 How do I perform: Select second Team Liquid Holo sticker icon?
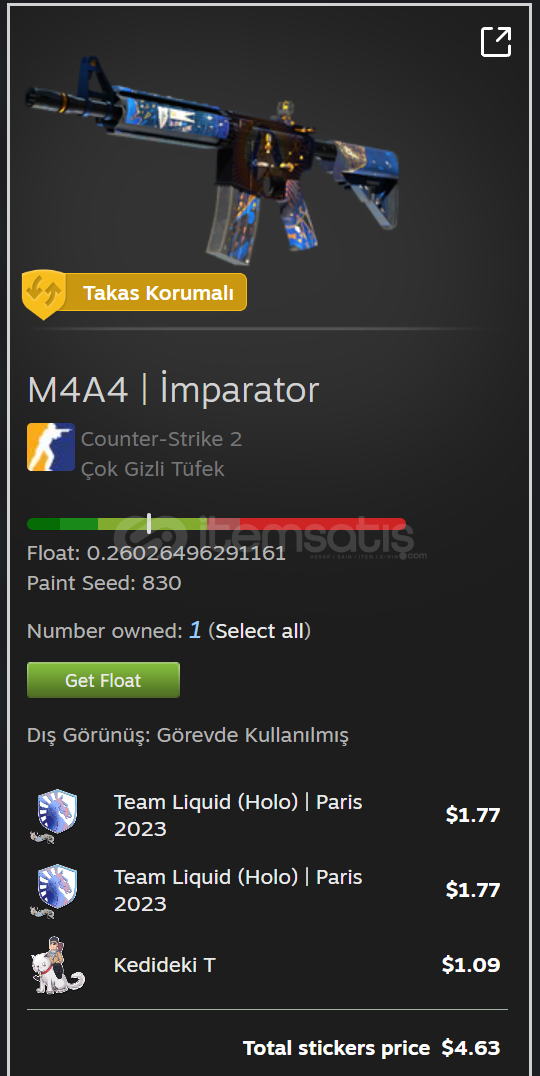point(55,890)
